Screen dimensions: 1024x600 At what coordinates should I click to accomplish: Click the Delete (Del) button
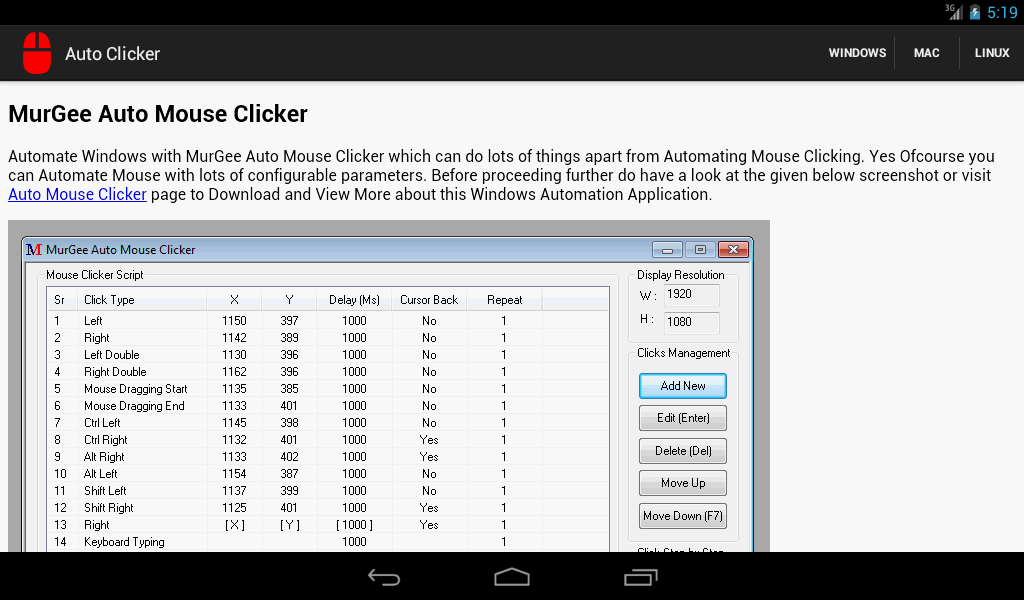coord(682,450)
